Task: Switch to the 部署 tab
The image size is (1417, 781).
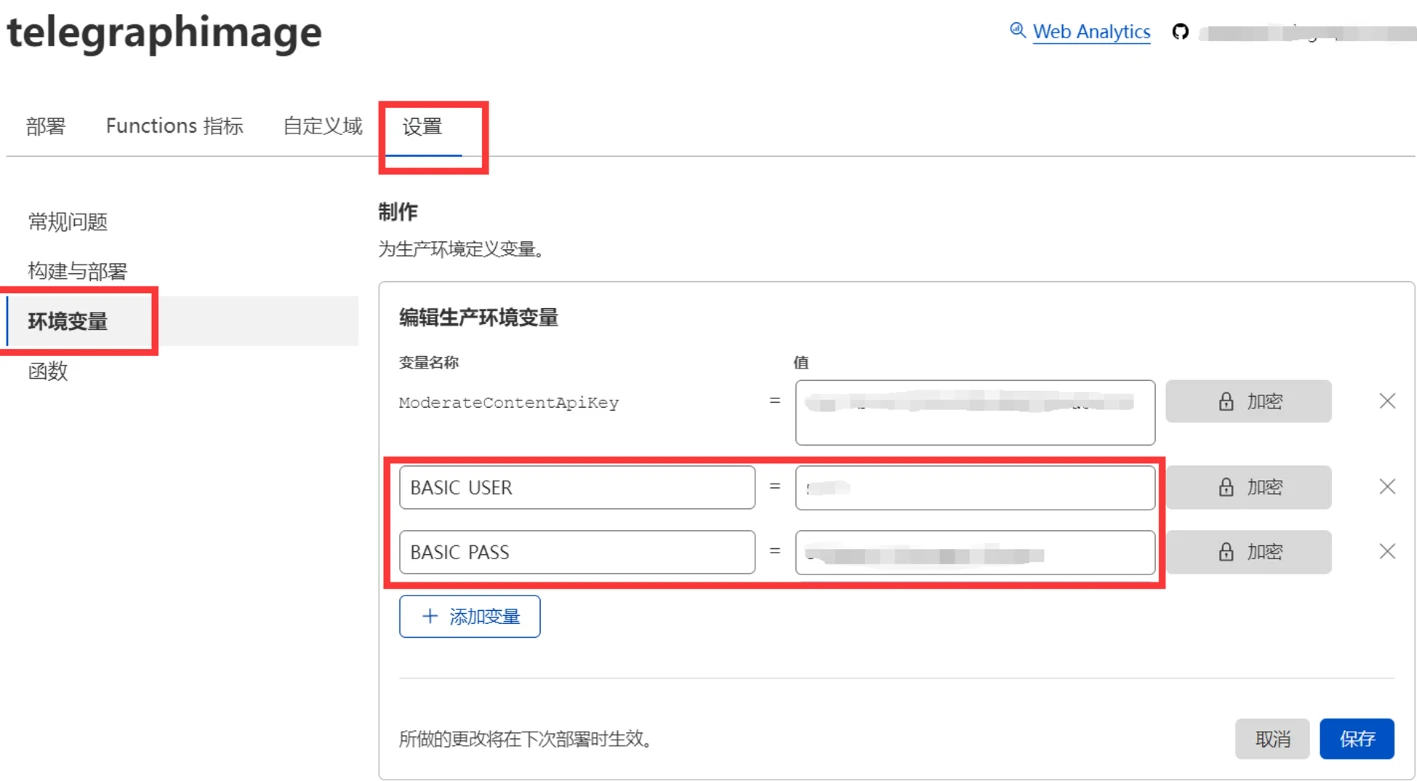Action: coord(46,126)
